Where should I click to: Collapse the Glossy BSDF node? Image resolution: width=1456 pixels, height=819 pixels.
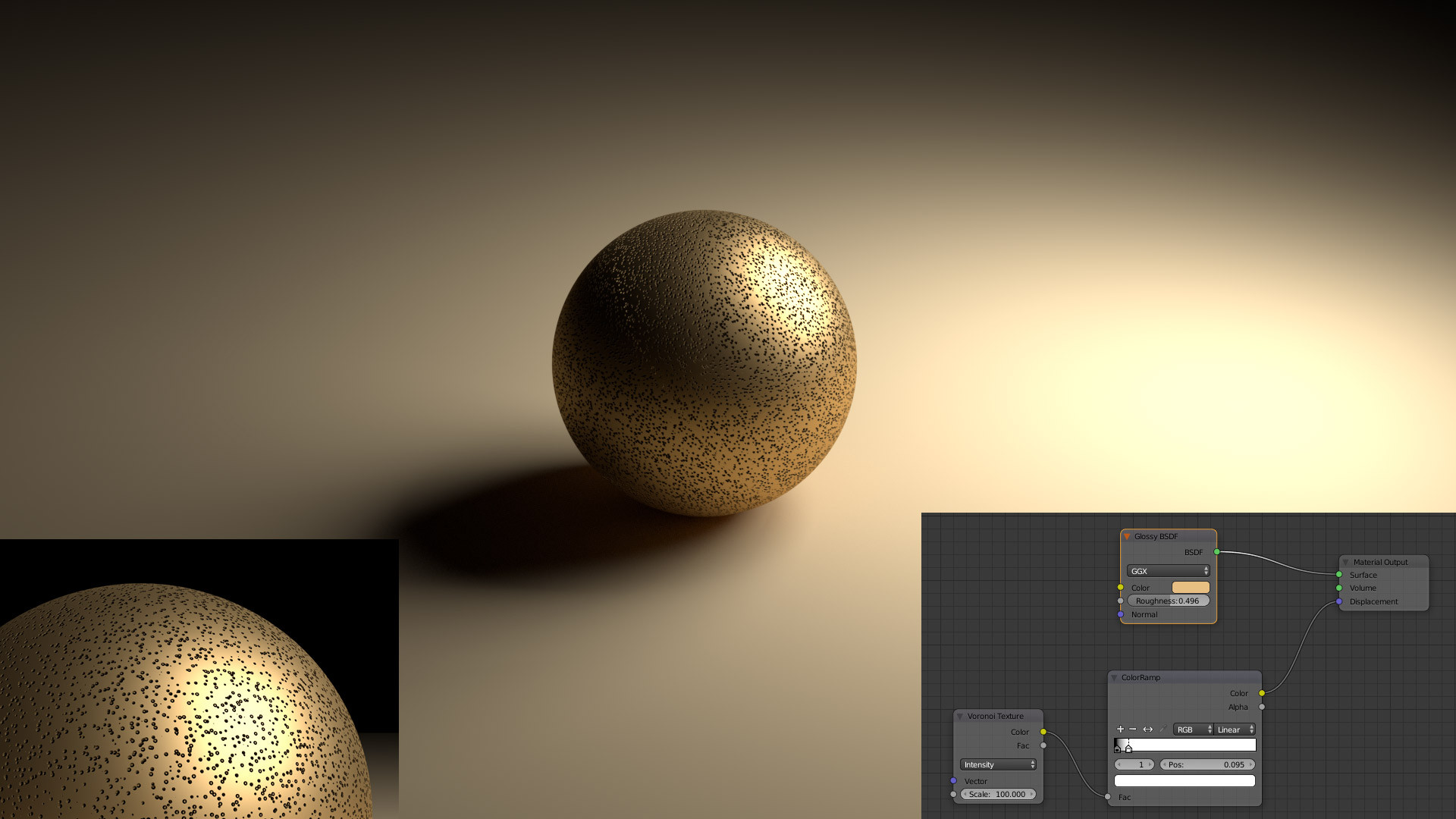point(1127,536)
